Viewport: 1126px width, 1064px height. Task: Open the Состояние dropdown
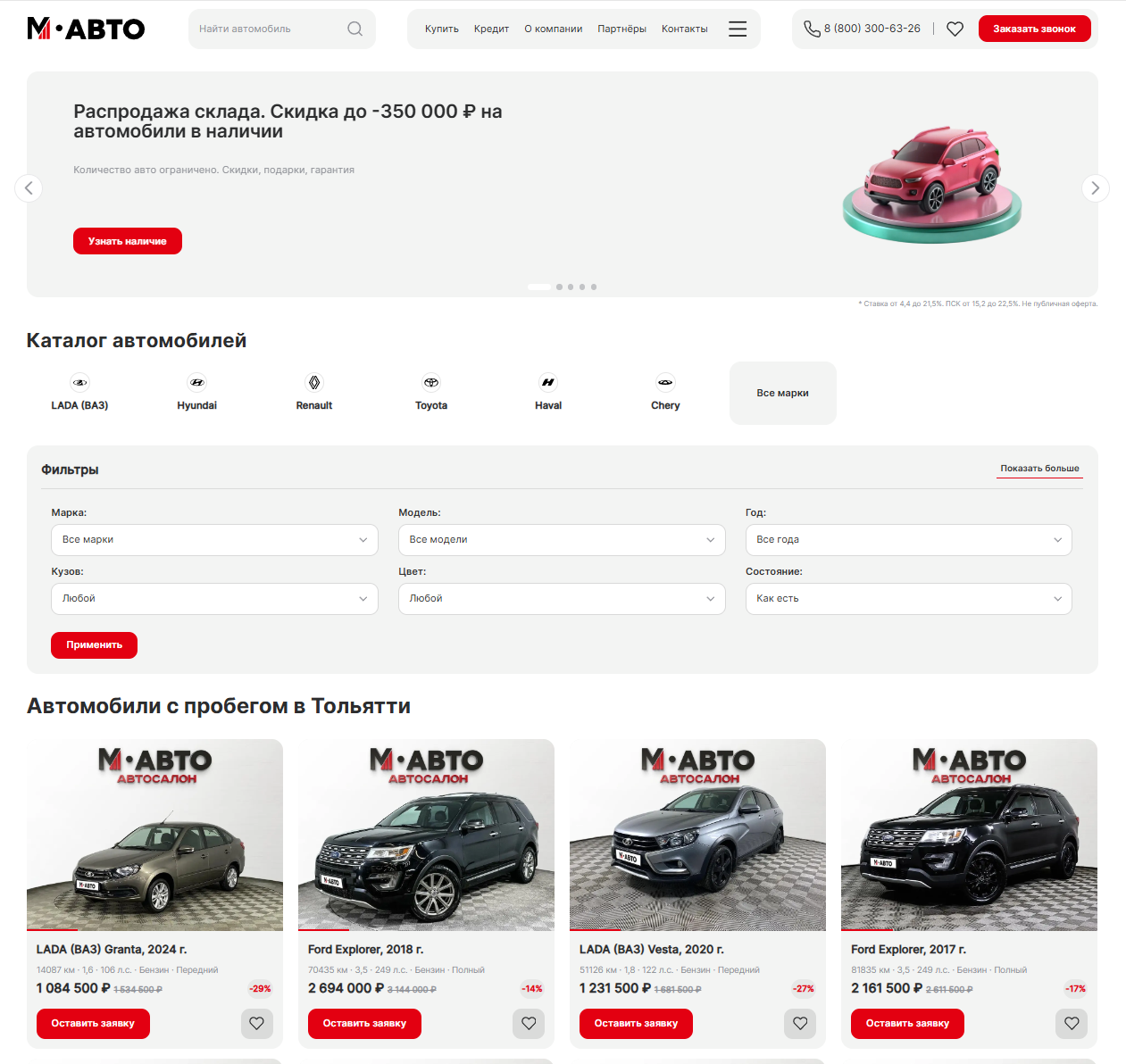coord(909,599)
